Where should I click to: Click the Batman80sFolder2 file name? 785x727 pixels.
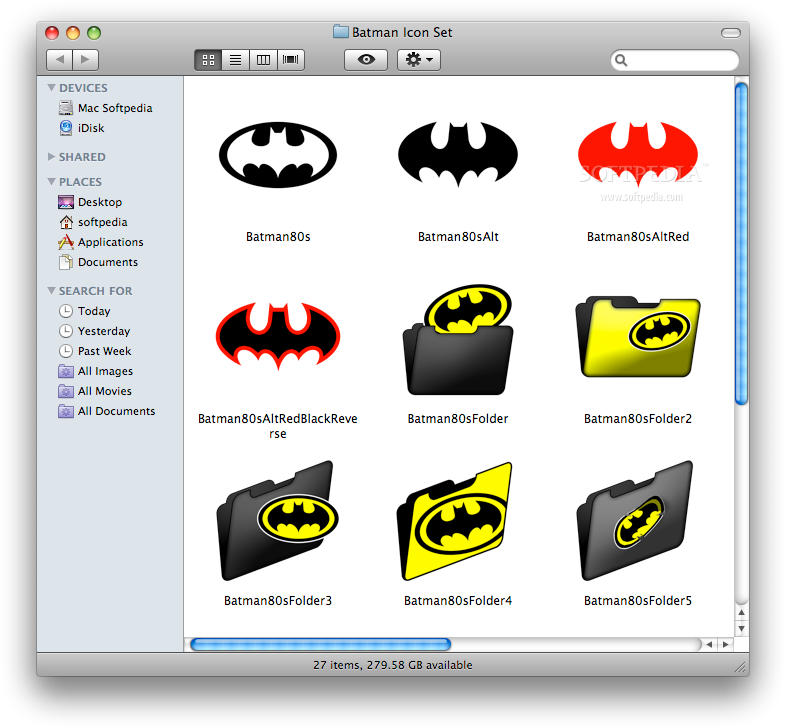(x=638, y=419)
